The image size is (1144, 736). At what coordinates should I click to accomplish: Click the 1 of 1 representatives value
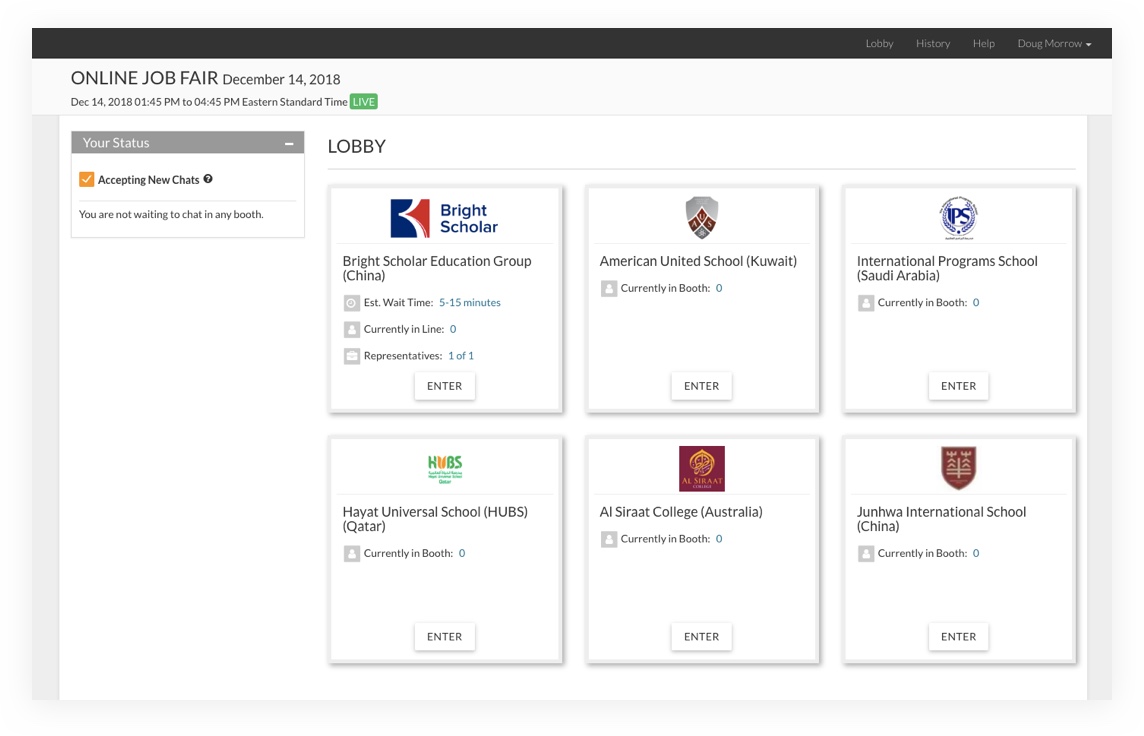pyautogui.click(x=461, y=356)
